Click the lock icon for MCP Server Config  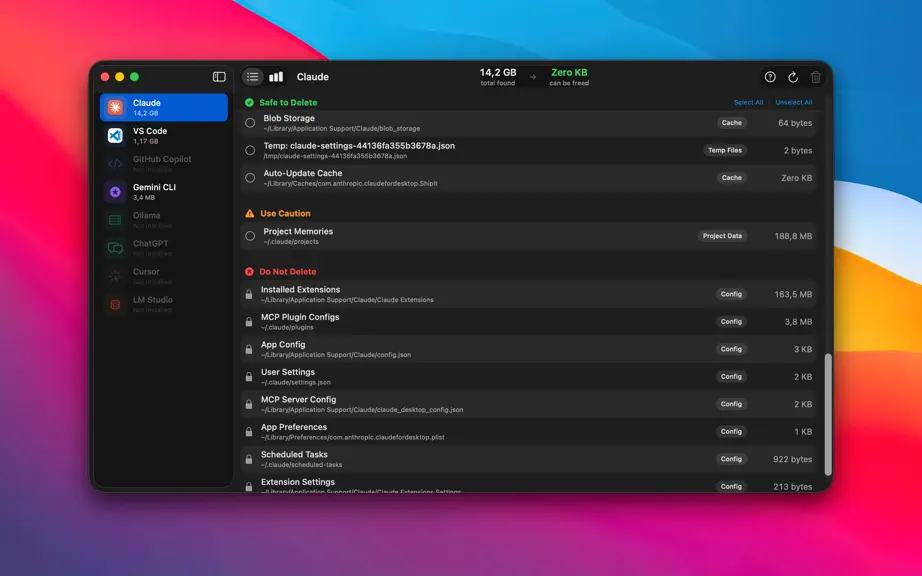coord(249,404)
